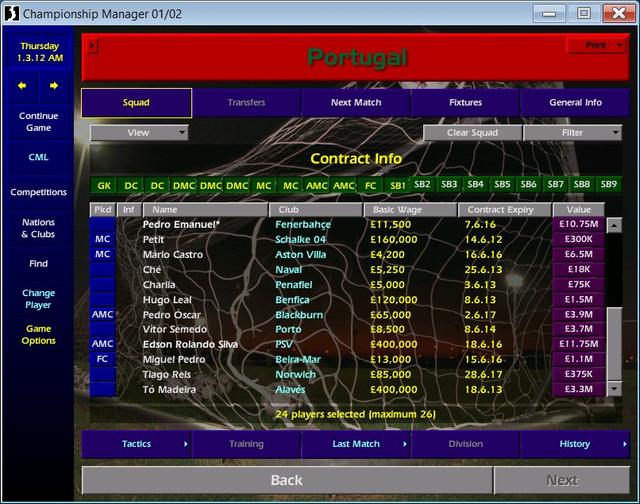The image size is (640, 504).
Task: Go forward using the yellow right arrow
Action: [x=54, y=86]
